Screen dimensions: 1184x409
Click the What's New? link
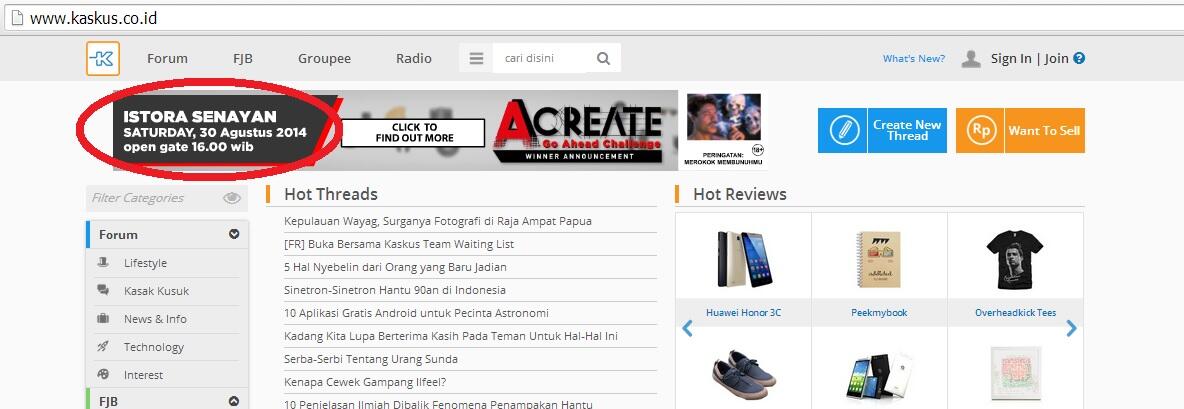click(x=914, y=58)
